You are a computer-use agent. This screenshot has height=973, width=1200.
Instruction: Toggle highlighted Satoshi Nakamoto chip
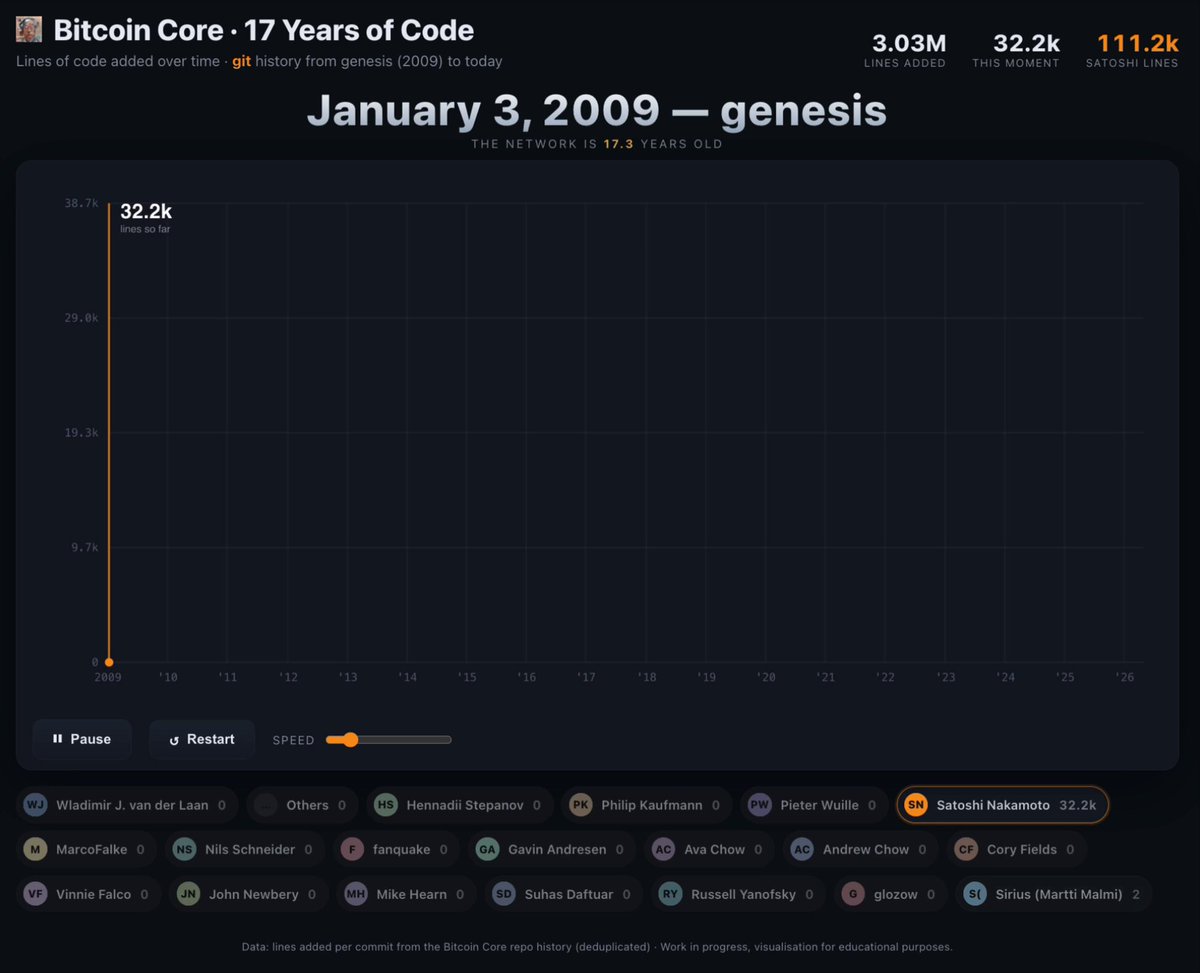point(1003,805)
